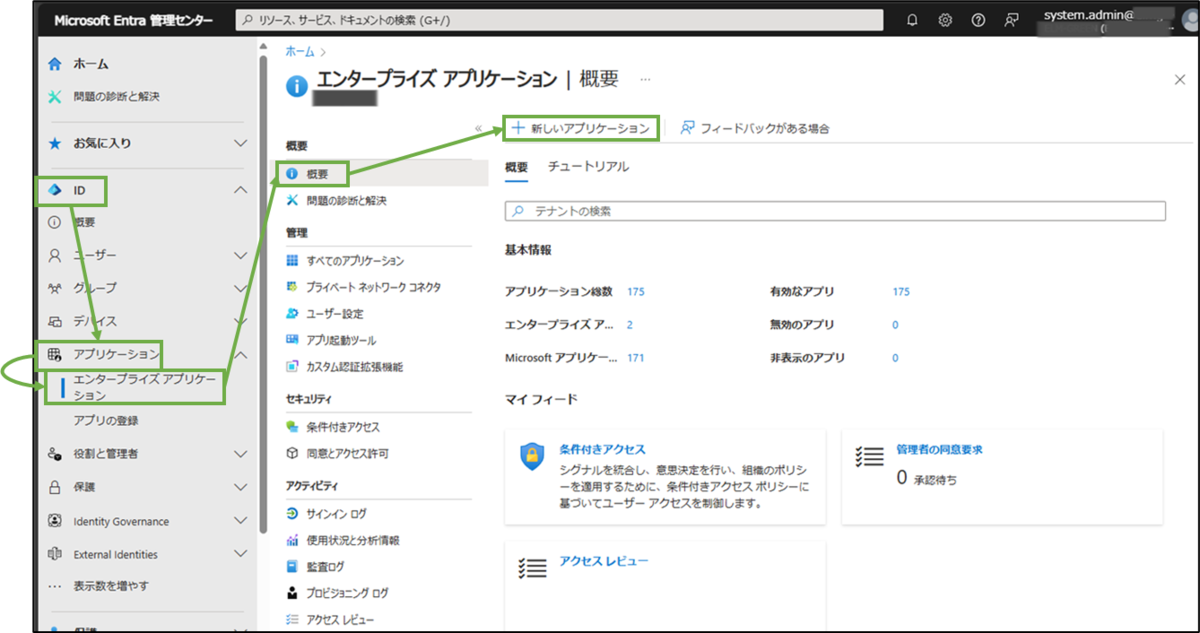Click the ホーム house icon in sidebar
This screenshot has width=1200, height=633.
click(x=55, y=63)
